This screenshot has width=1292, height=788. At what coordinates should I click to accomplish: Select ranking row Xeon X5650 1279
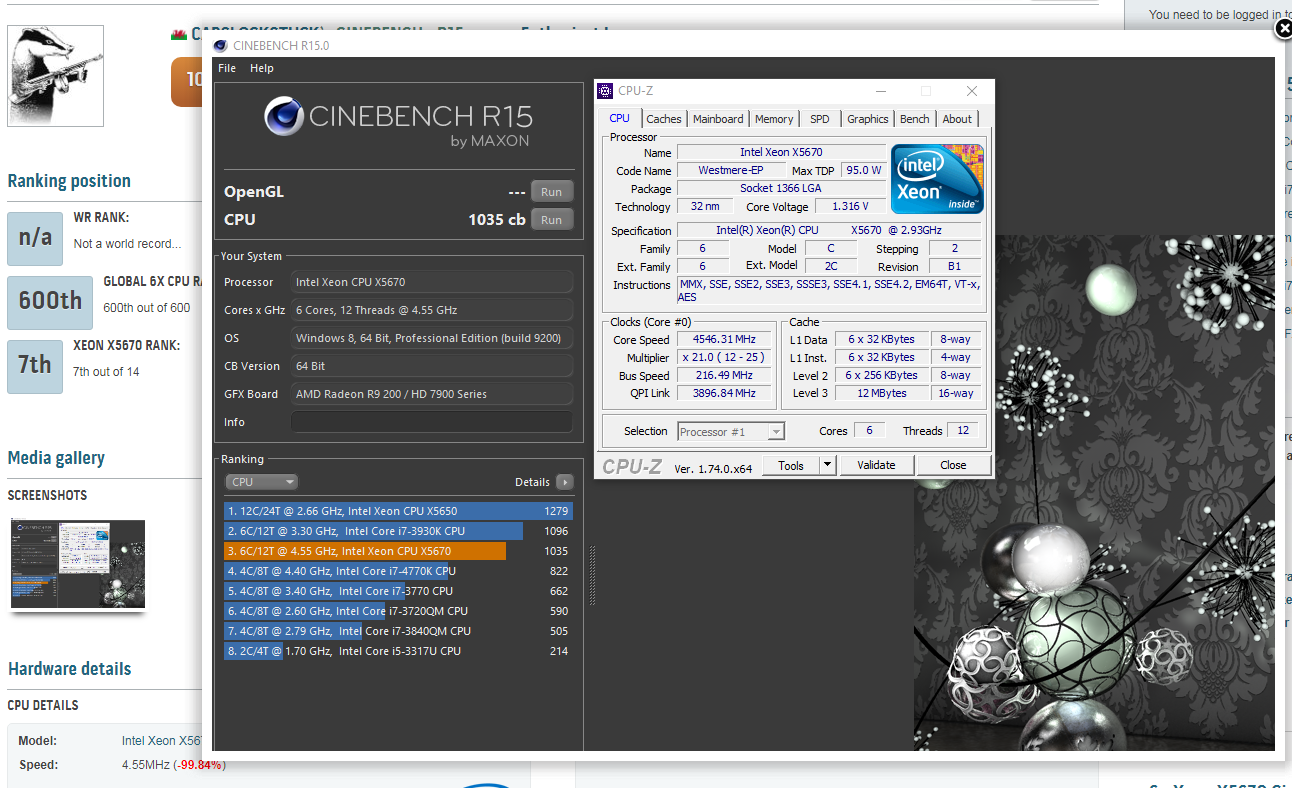[398, 511]
